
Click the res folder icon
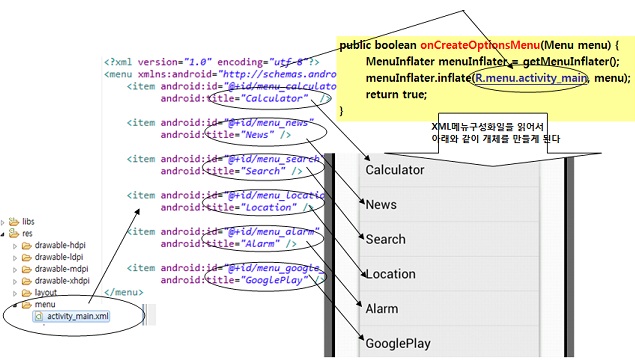(x=14, y=233)
